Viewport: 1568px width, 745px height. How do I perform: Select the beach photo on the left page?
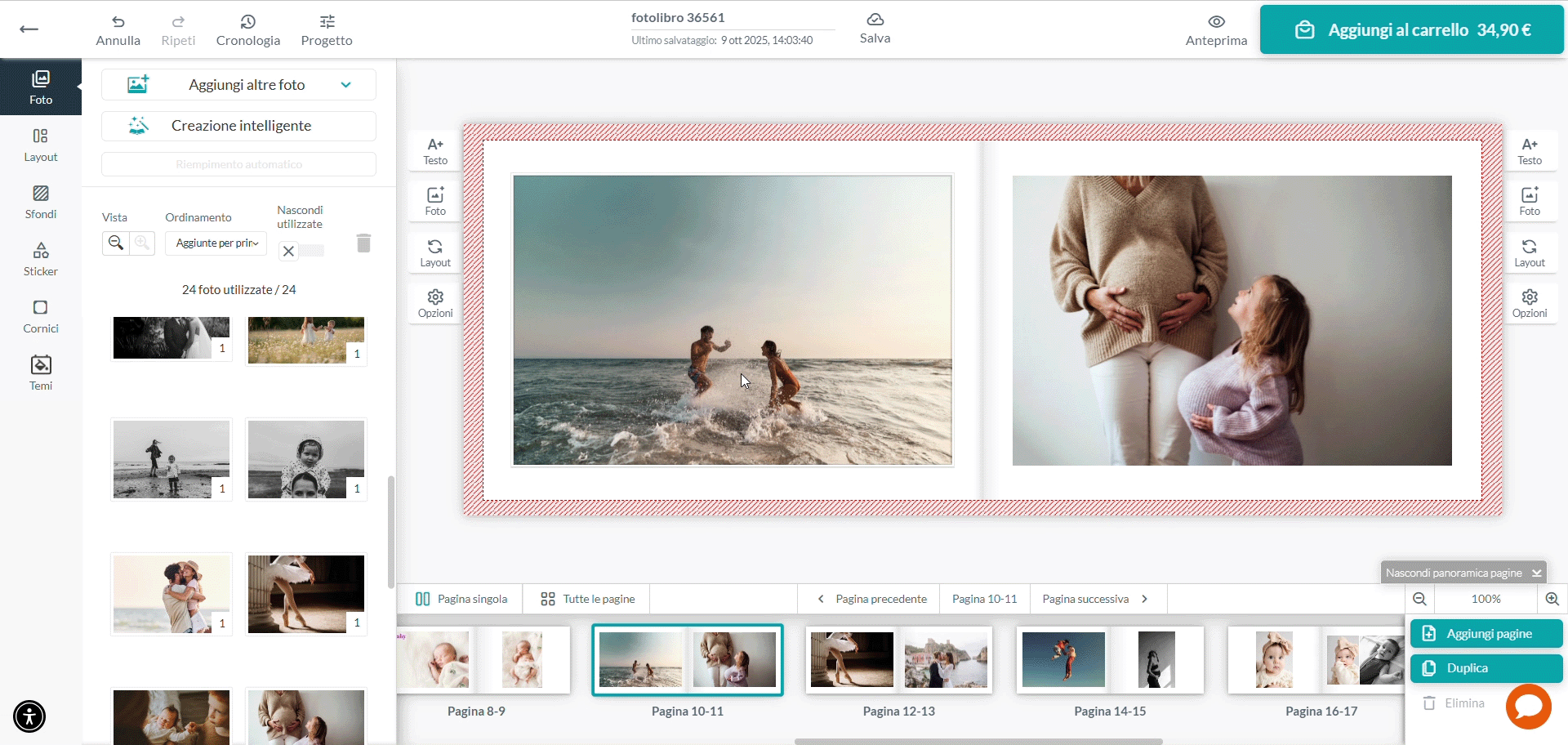pyautogui.click(x=733, y=320)
